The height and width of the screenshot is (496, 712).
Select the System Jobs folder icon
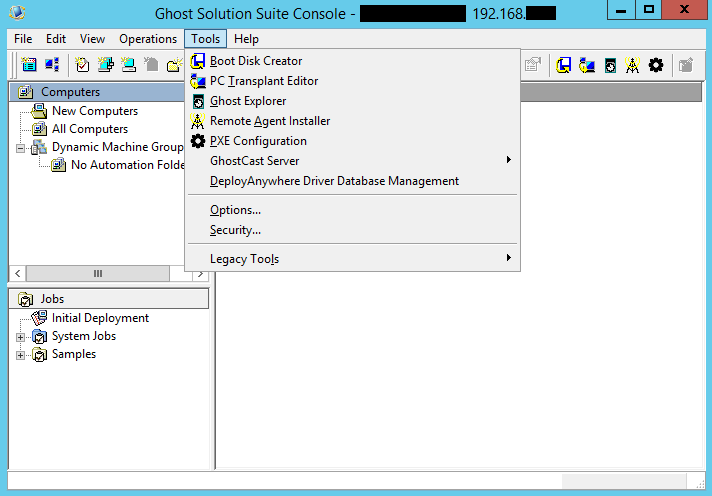[x=40, y=337]
